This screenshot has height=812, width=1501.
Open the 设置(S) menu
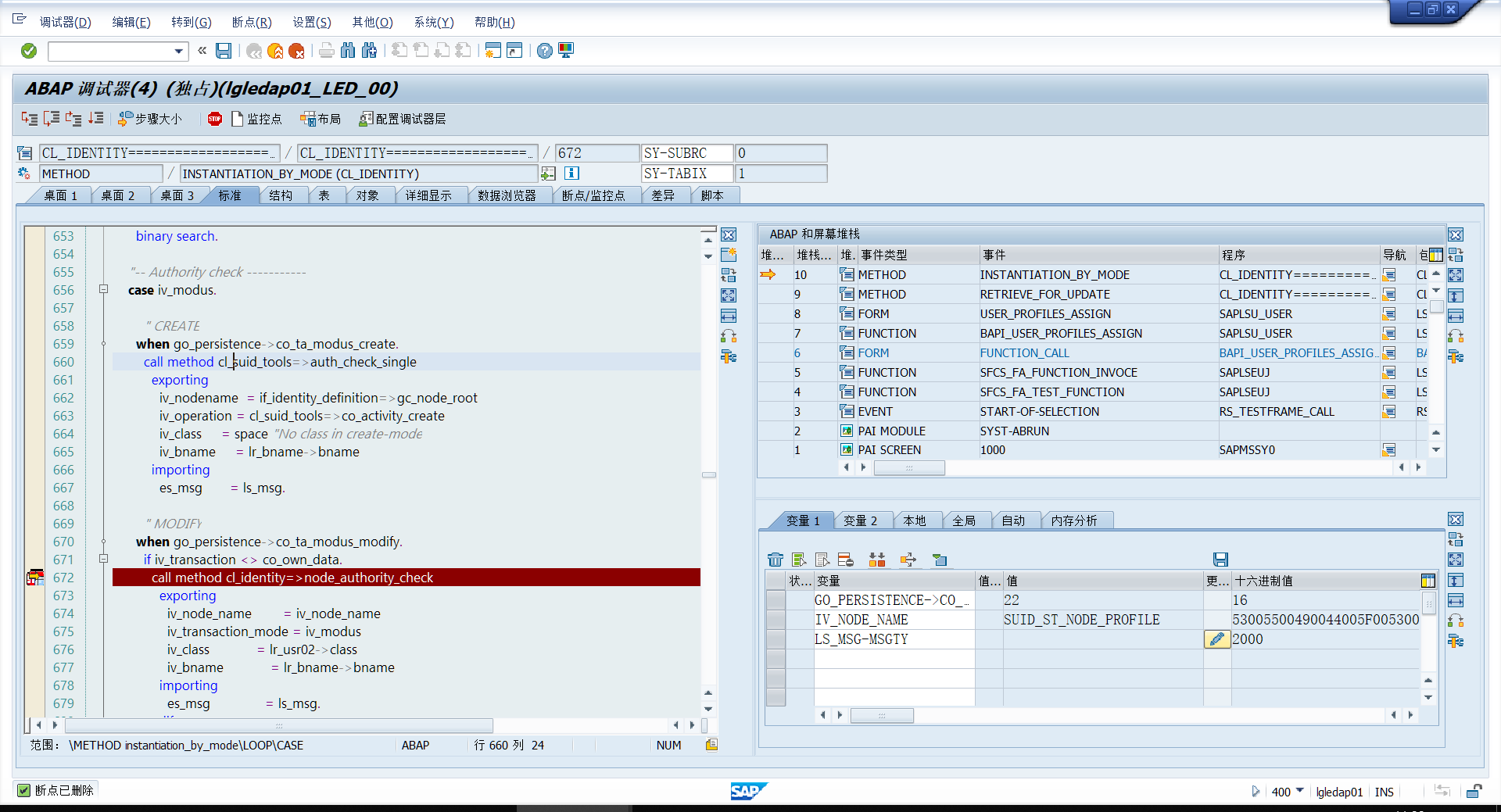[312, 22]
